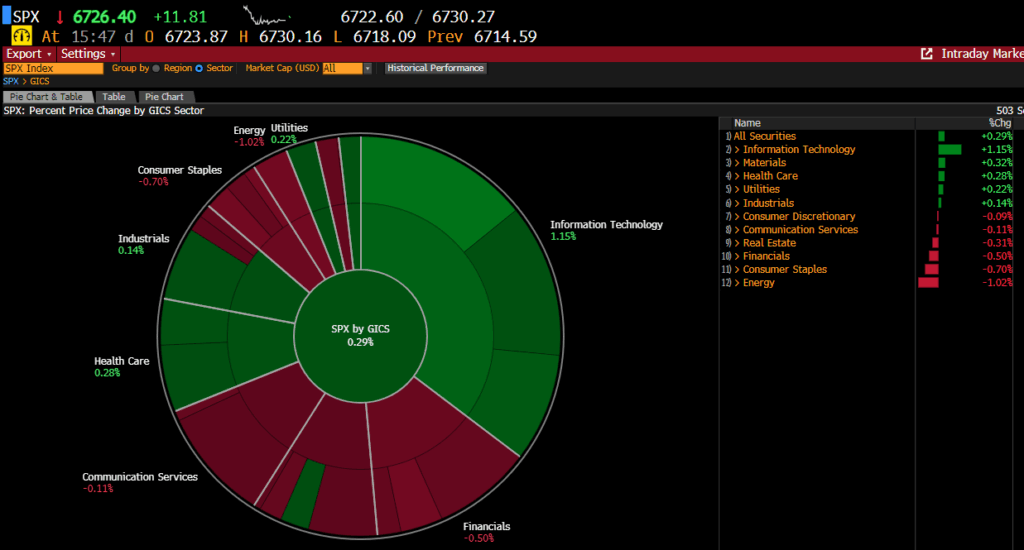Open the Market Cap (USD) dropdown arrow
This screenshot has width=1024, height=550.
(367, 68)
